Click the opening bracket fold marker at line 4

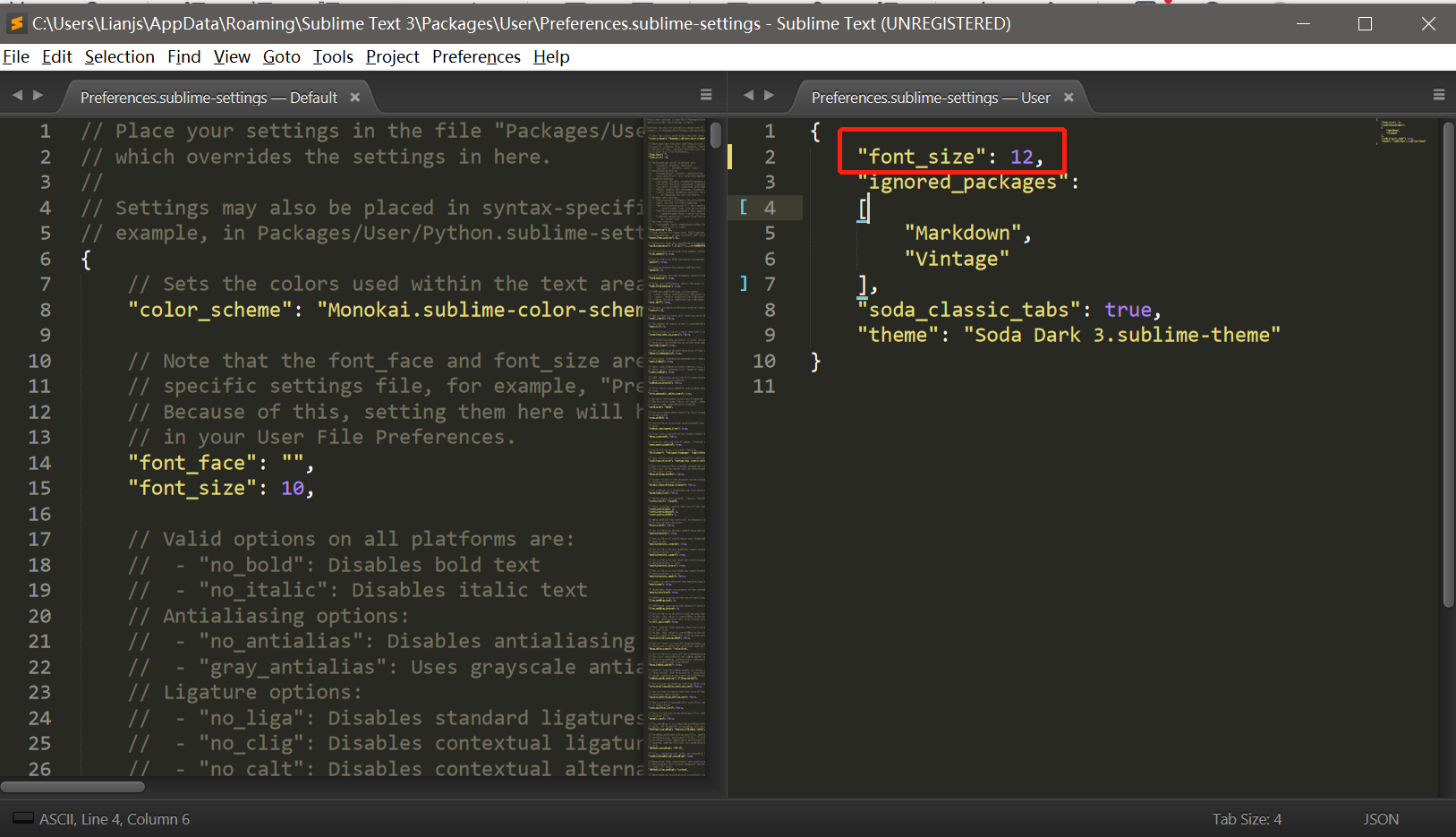tap(744, 208)
